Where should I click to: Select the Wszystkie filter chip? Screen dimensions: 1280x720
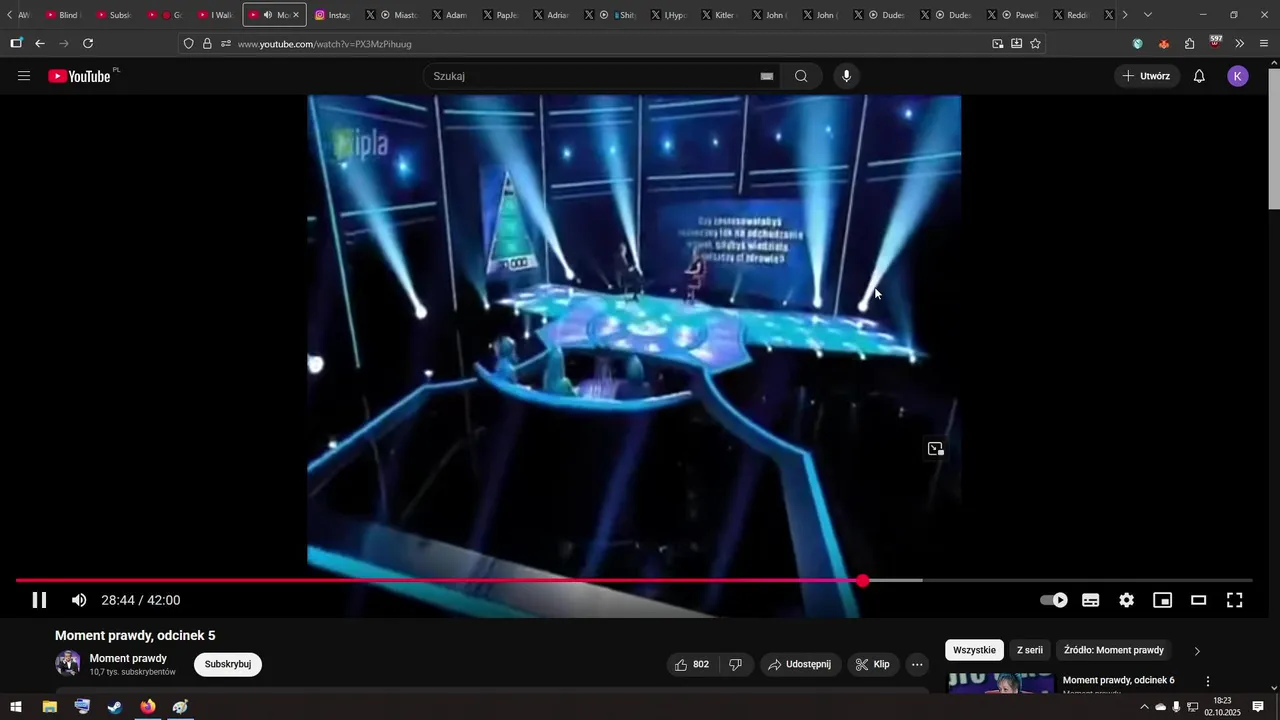tap(974, 650)
